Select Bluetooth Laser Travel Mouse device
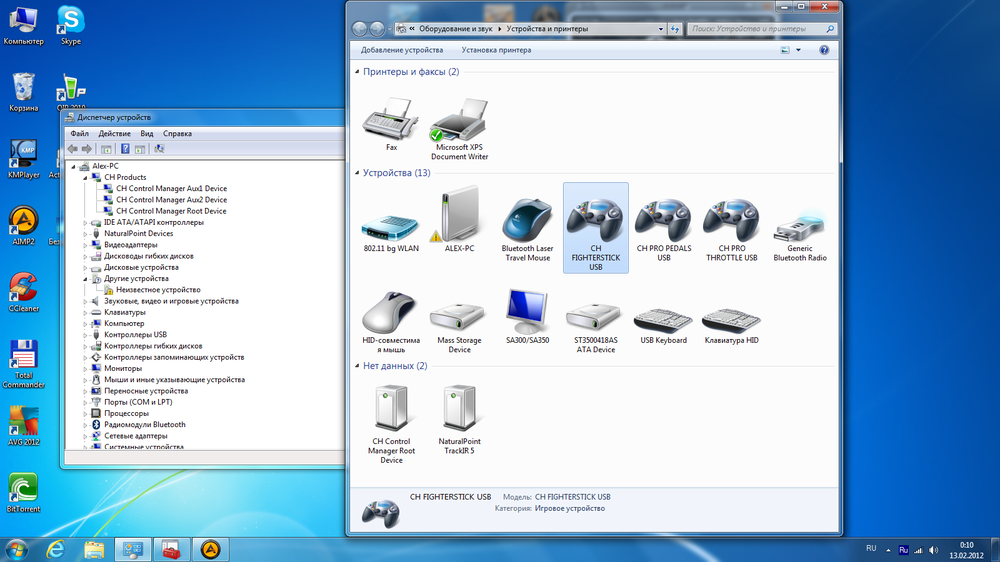 click(x=527, y=230)
